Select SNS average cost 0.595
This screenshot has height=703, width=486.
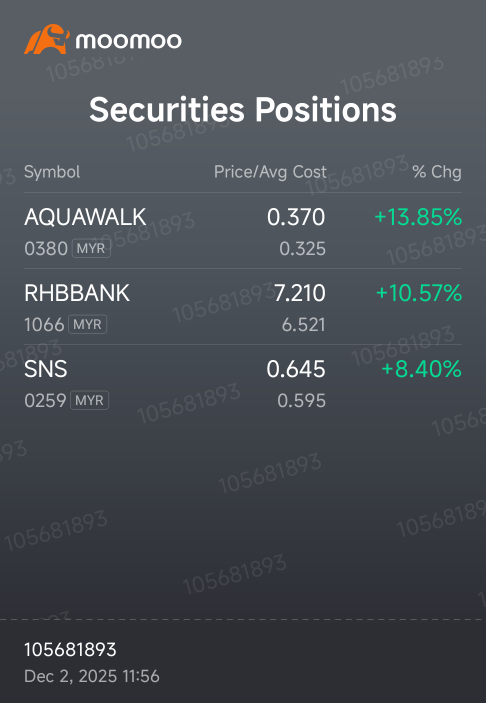[x=301, y=401]
